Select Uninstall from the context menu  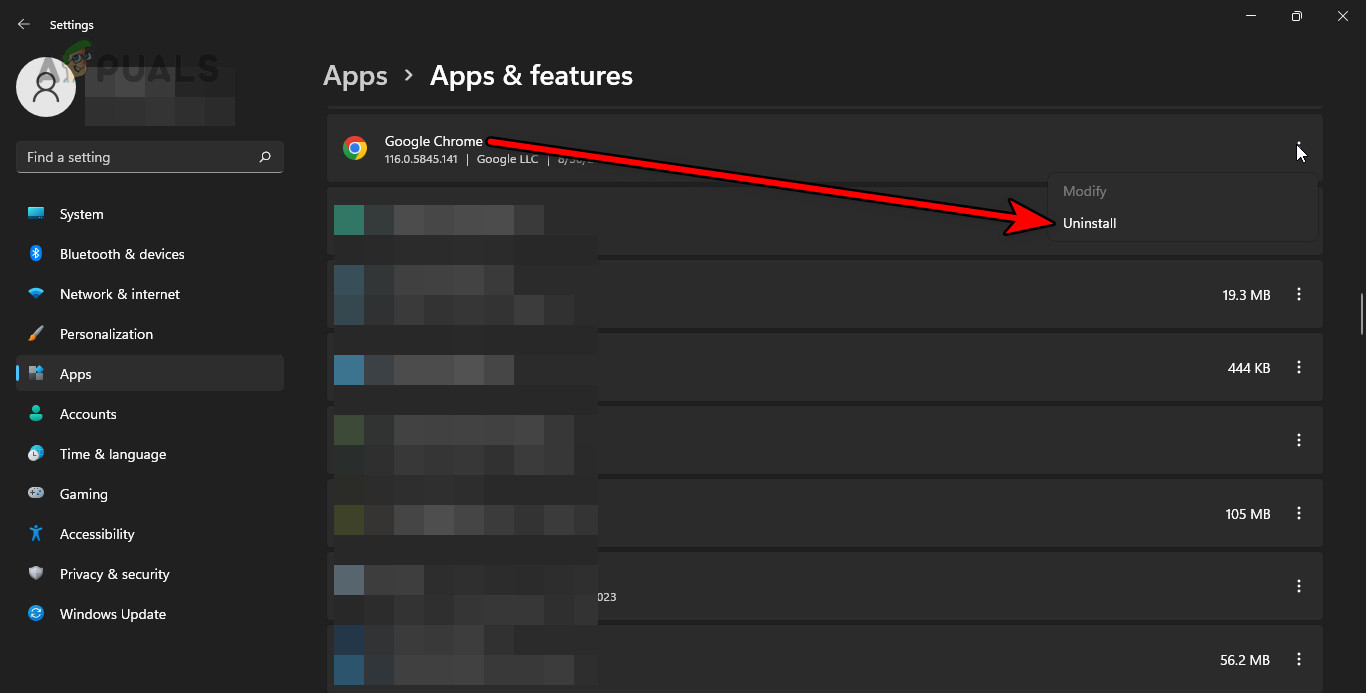(1089, 222)
